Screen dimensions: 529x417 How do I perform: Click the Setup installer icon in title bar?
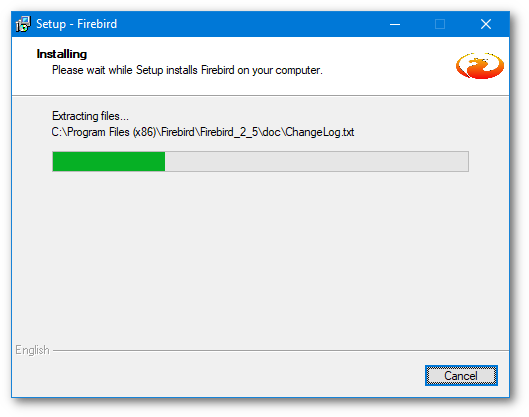click(23, 24)
